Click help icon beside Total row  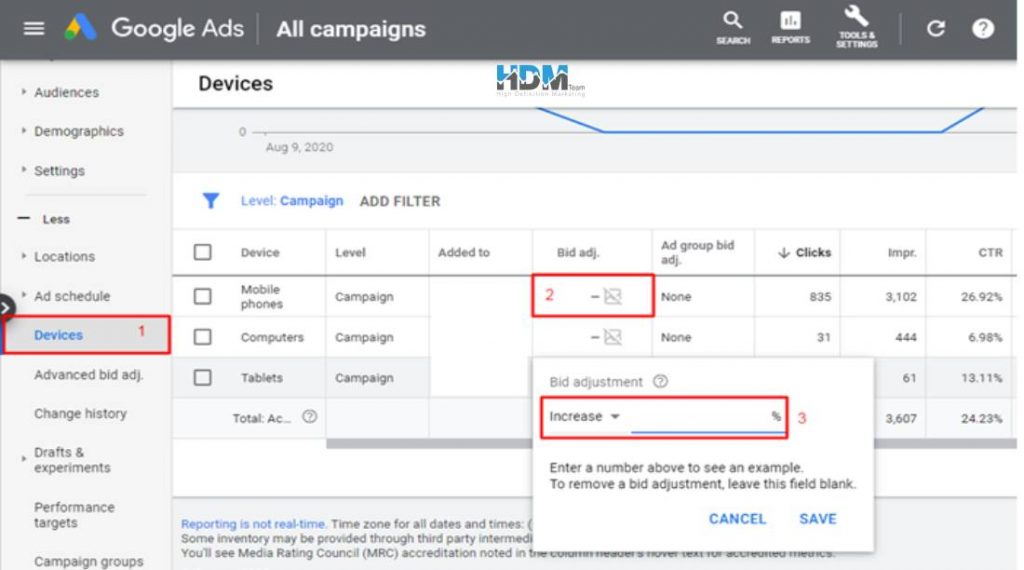point(310,417)
